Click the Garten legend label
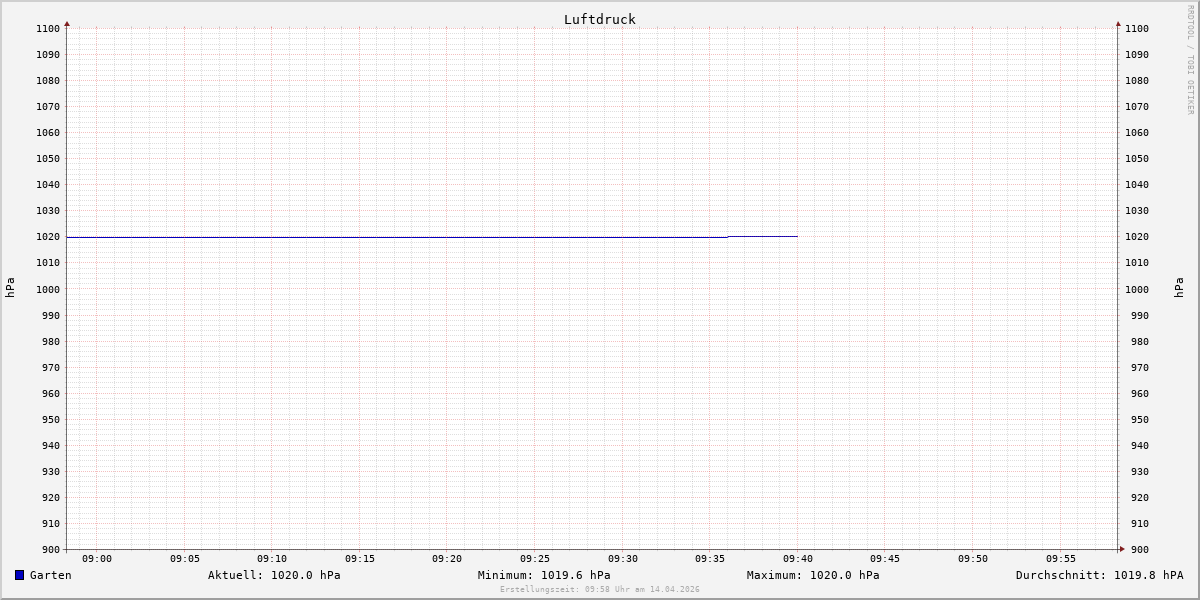 (x=50, y=575)
